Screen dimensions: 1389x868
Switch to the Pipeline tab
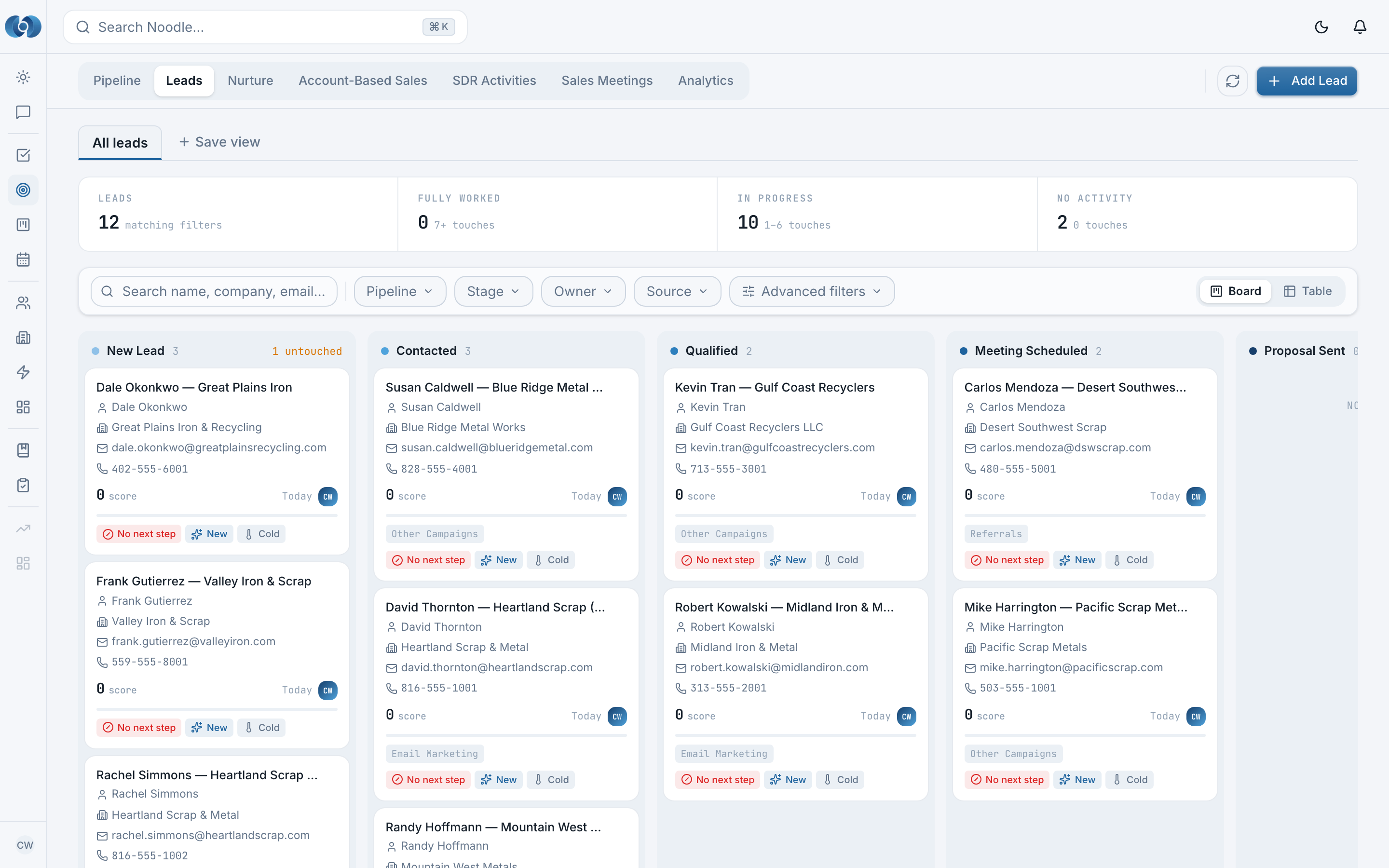click(x=117, y=81)
